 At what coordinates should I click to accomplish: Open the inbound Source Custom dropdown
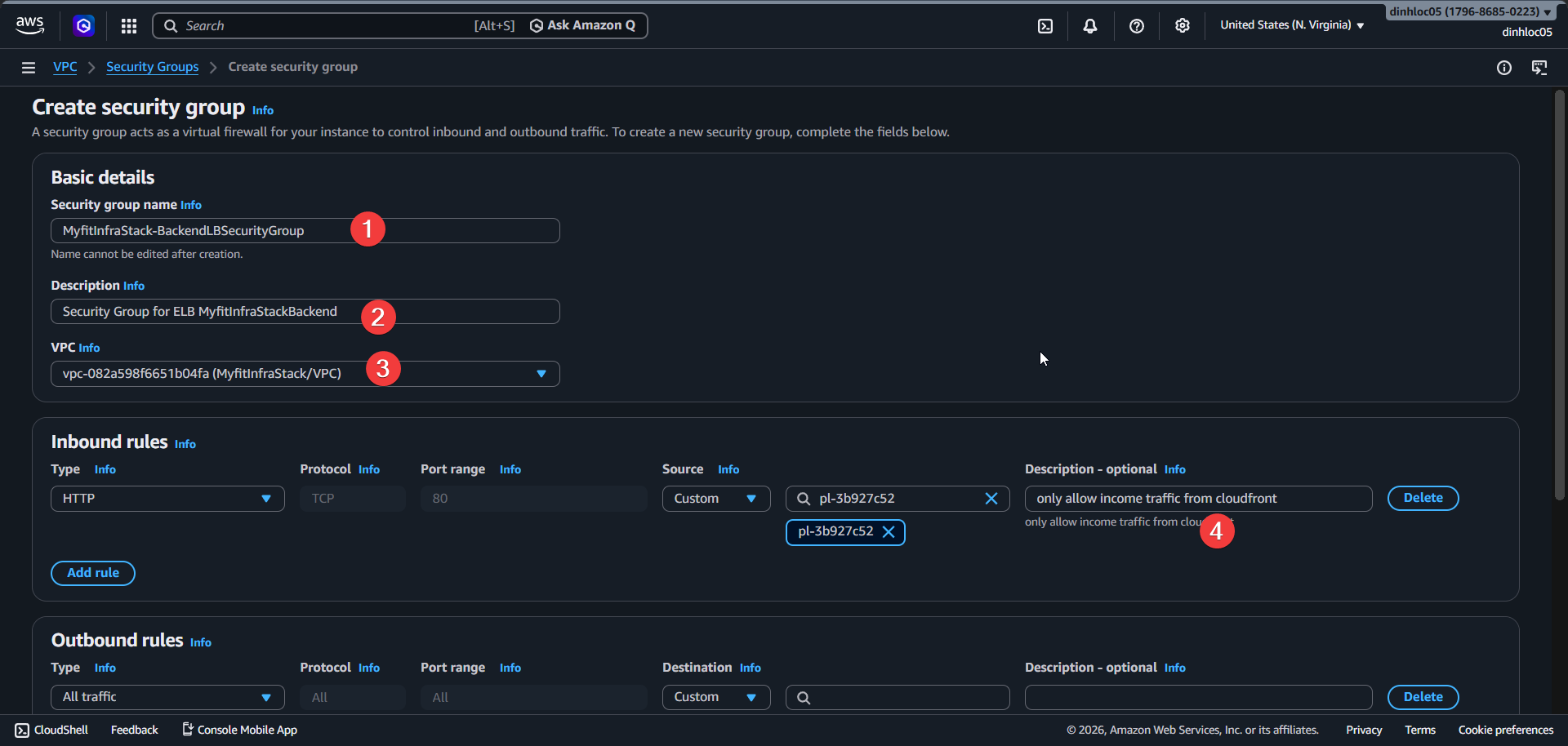point(715,499)
